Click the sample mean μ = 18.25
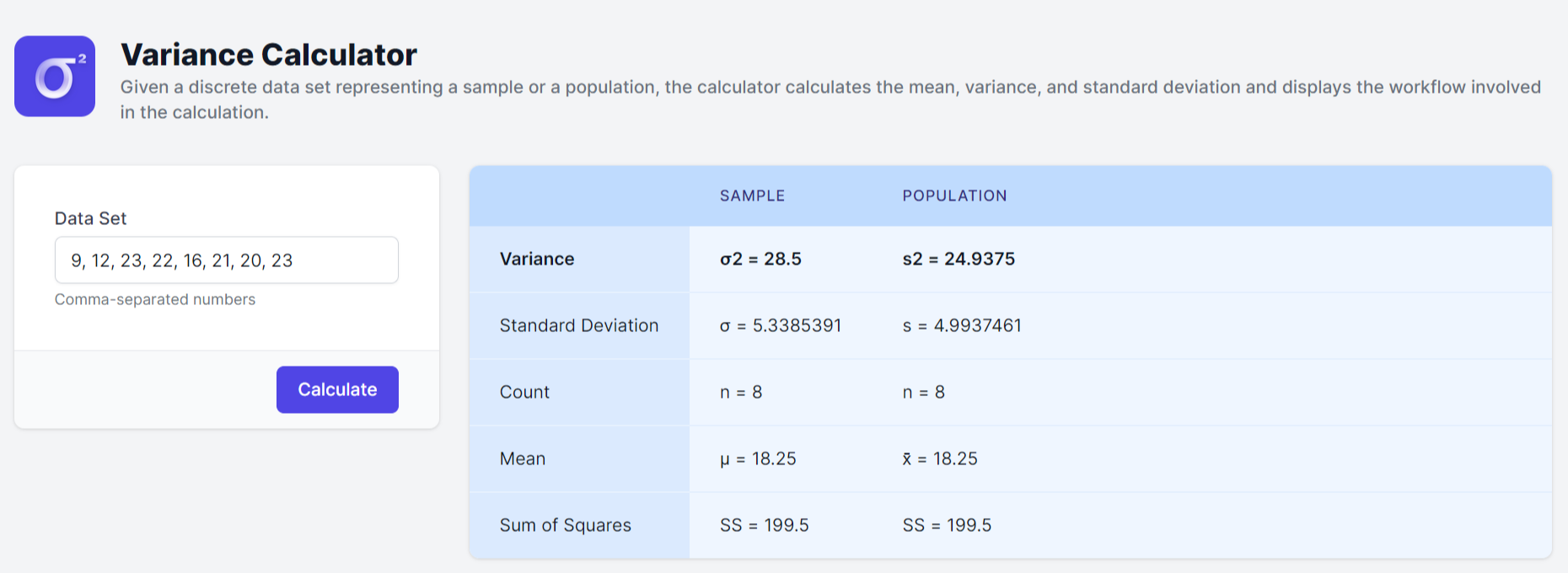Viewport: 1568px width, 573px height. point(758,458)
